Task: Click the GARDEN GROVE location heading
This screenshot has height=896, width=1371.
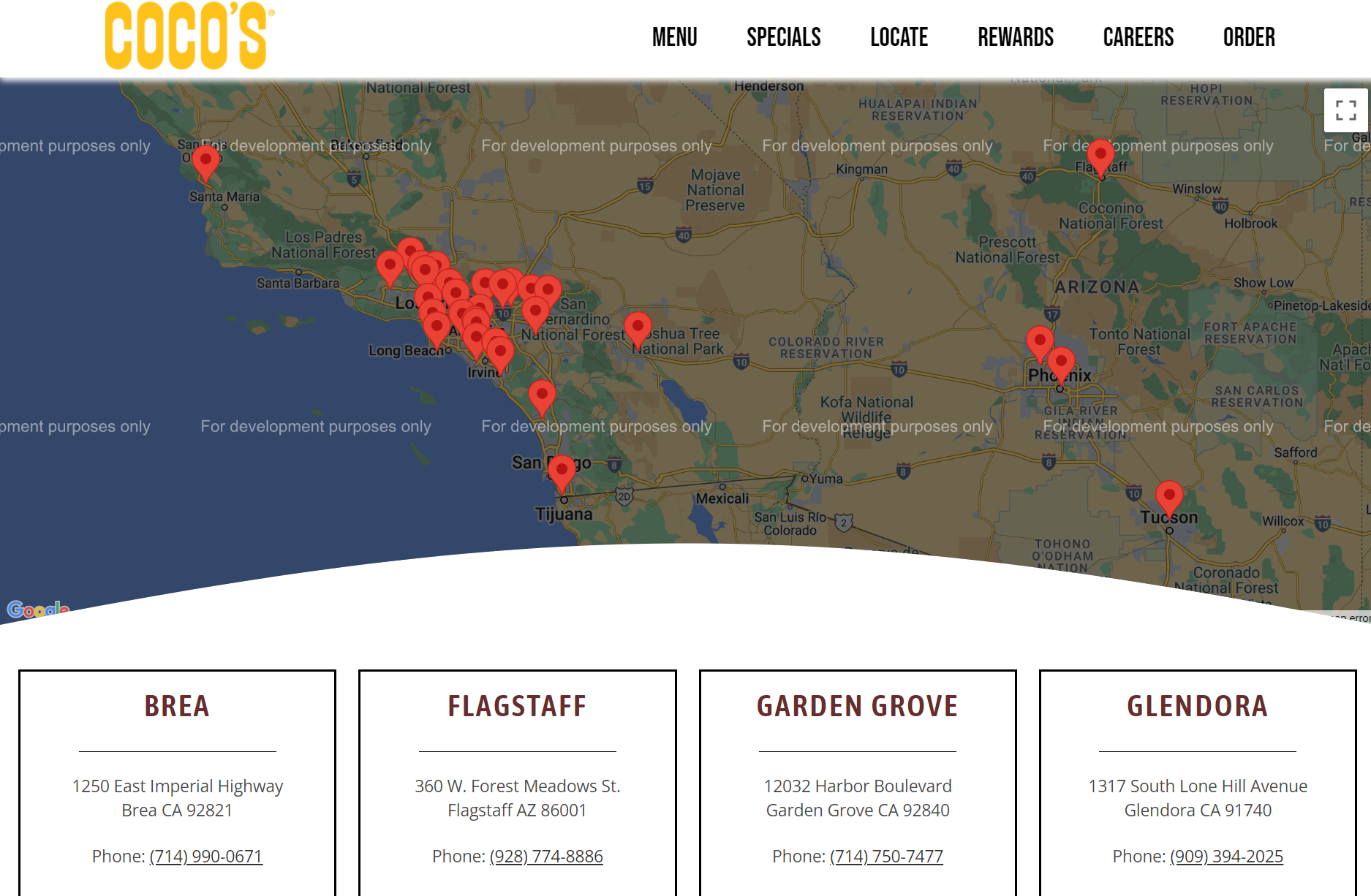Action: coord(857,706)
